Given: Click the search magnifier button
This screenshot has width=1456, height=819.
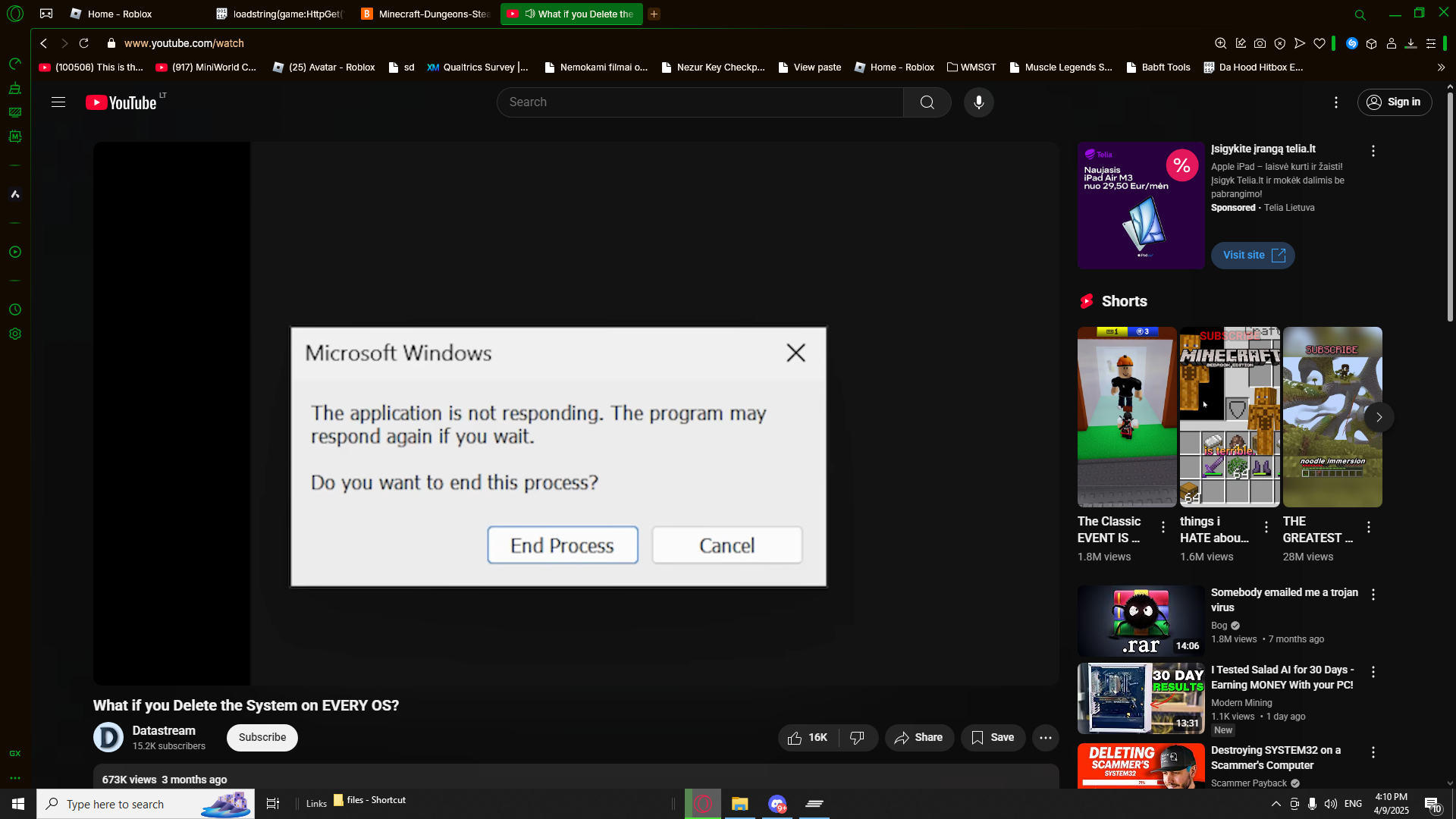Looking at the screenshot, I should coord(927,102).
